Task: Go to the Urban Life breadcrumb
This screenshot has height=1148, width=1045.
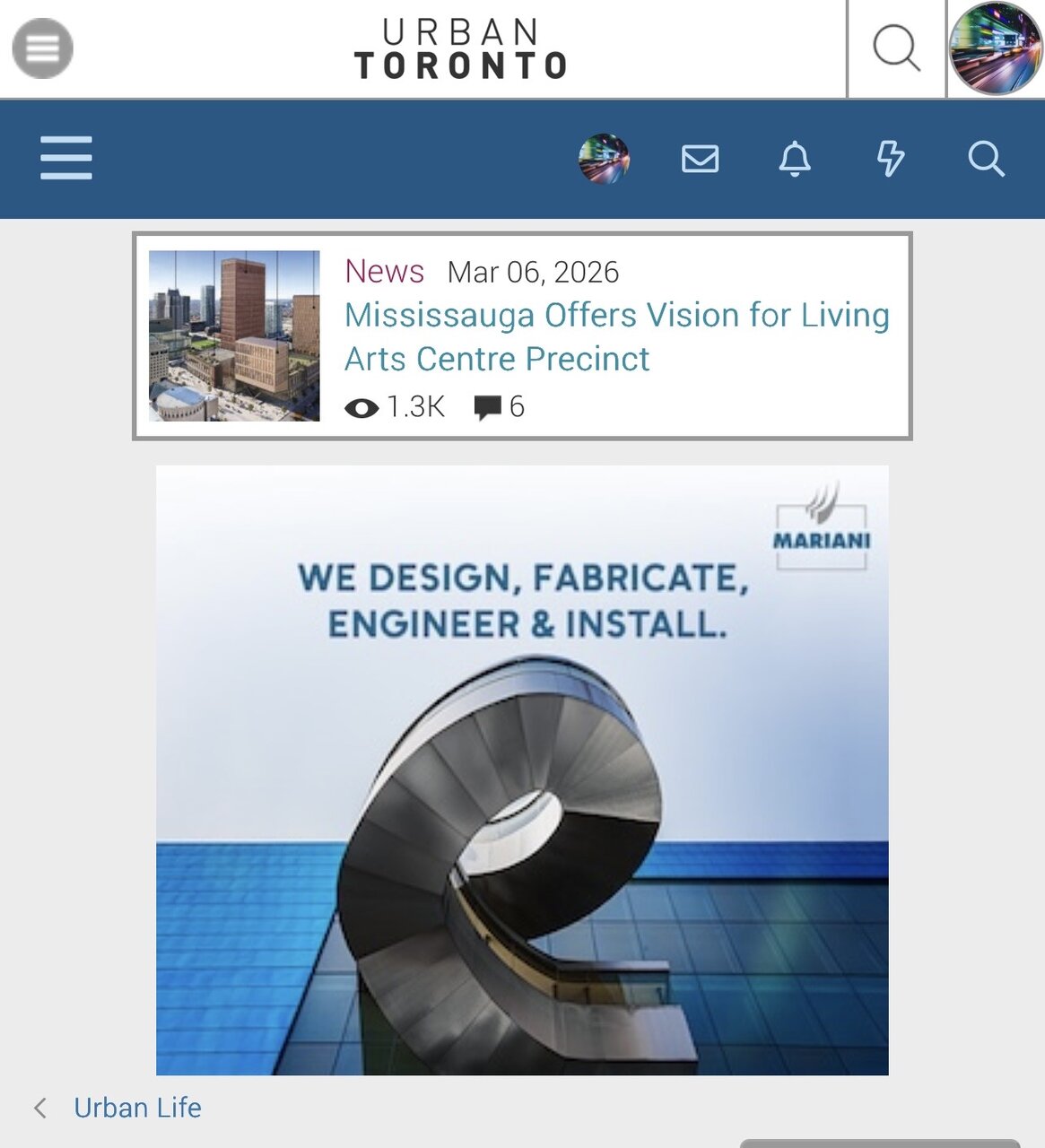Action: pos(137,1108)
